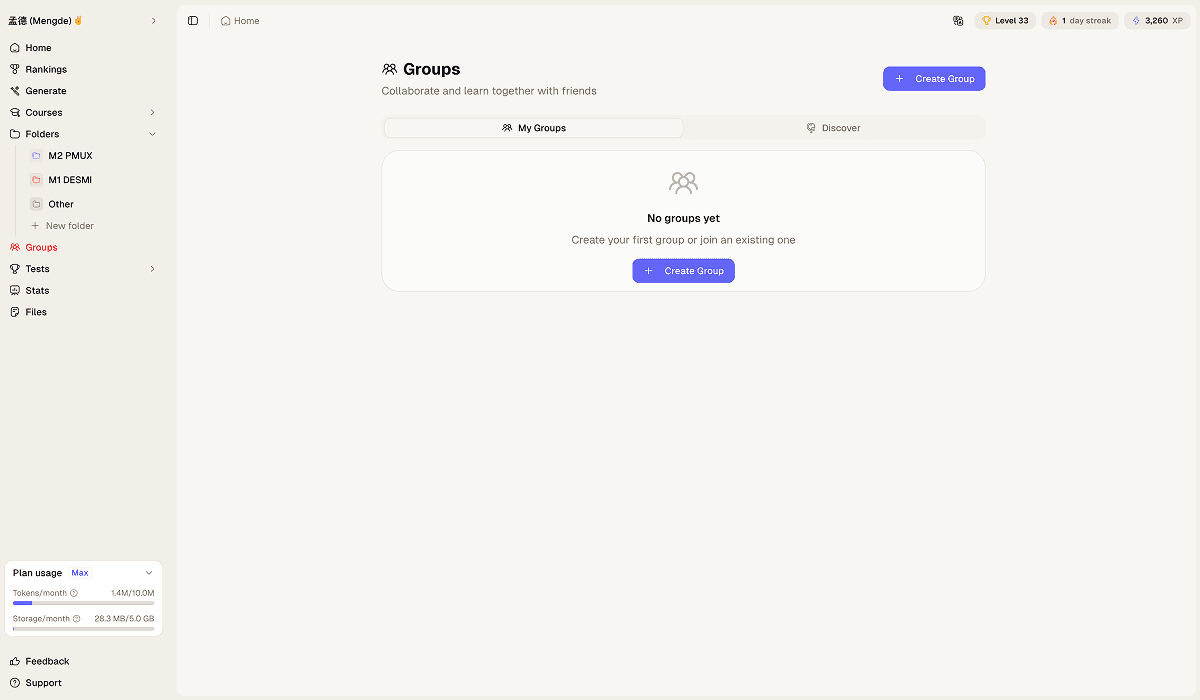View your 1 day streak
Image resolution: width=1200 pixels, height=700 pixels.
click(1079, 20)
